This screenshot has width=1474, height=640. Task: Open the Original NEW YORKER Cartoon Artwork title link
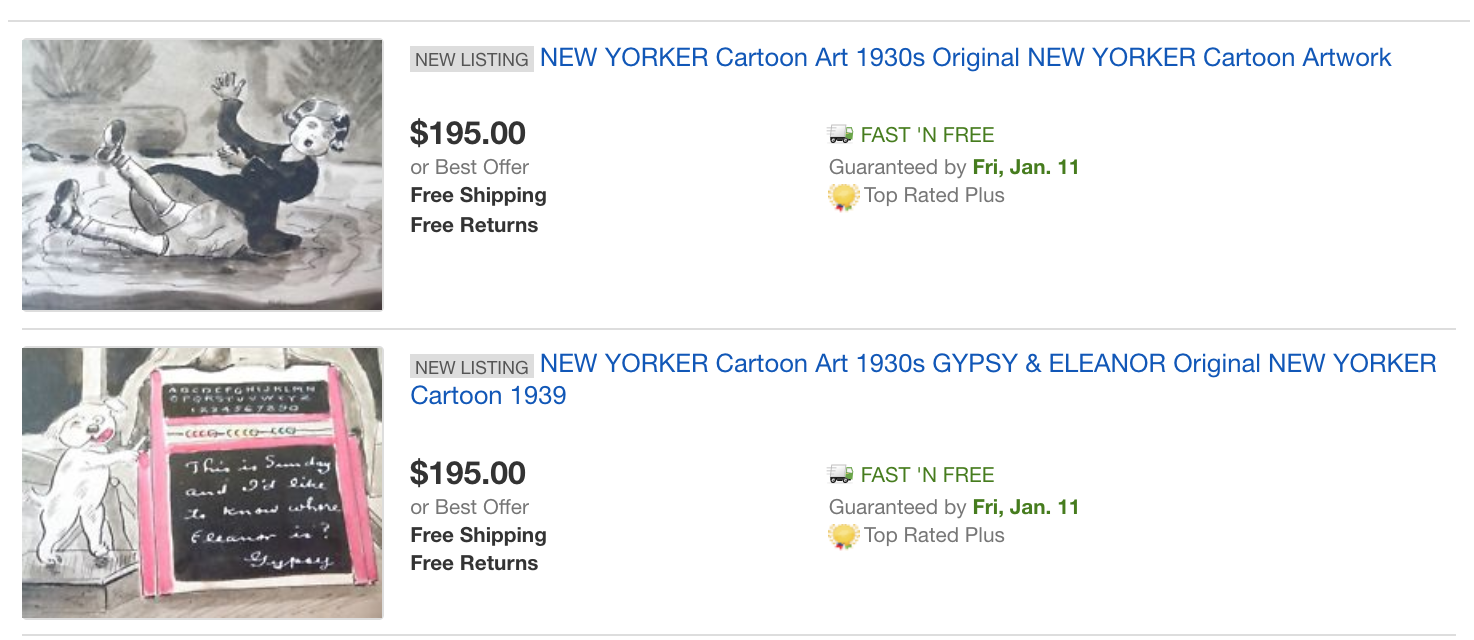965,58
